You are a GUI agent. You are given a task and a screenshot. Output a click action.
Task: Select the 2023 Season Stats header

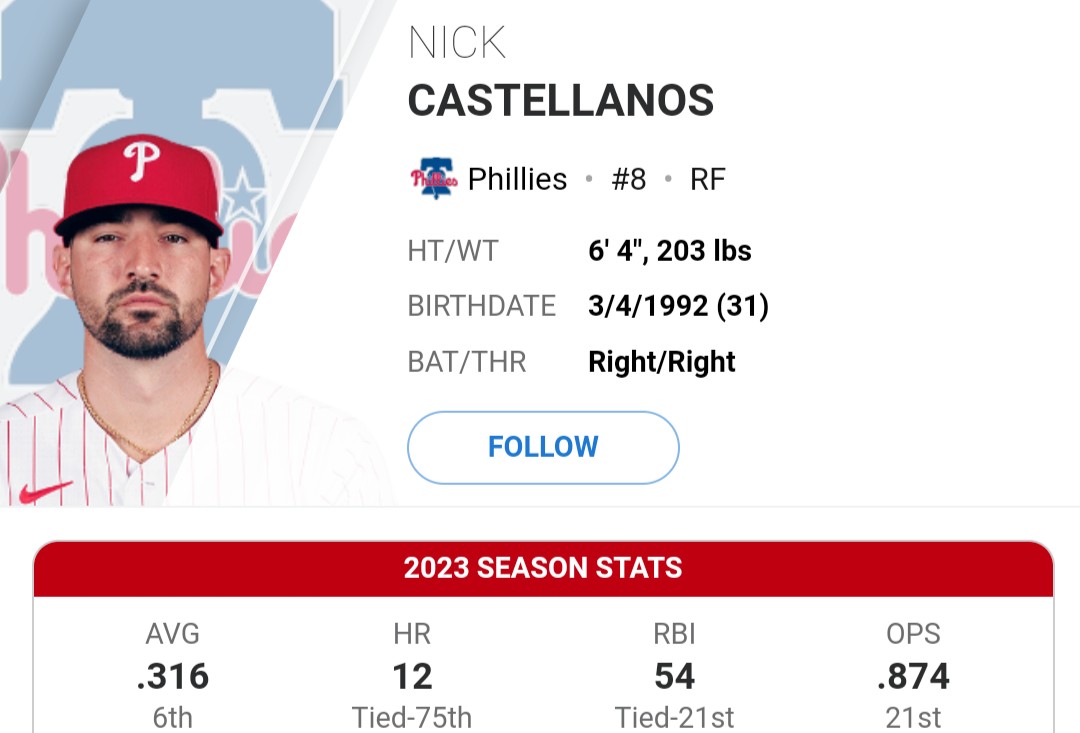click(x=543, y=568)
